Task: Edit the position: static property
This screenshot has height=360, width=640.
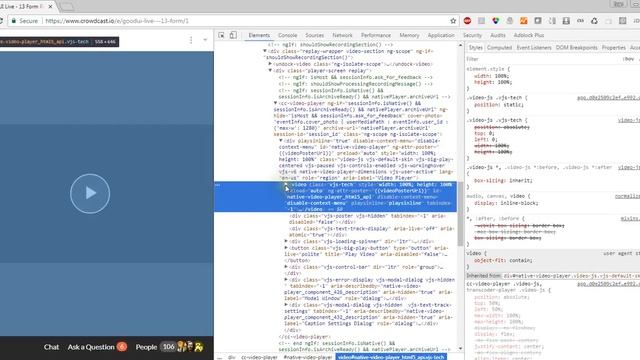Action: pos(499,105)
